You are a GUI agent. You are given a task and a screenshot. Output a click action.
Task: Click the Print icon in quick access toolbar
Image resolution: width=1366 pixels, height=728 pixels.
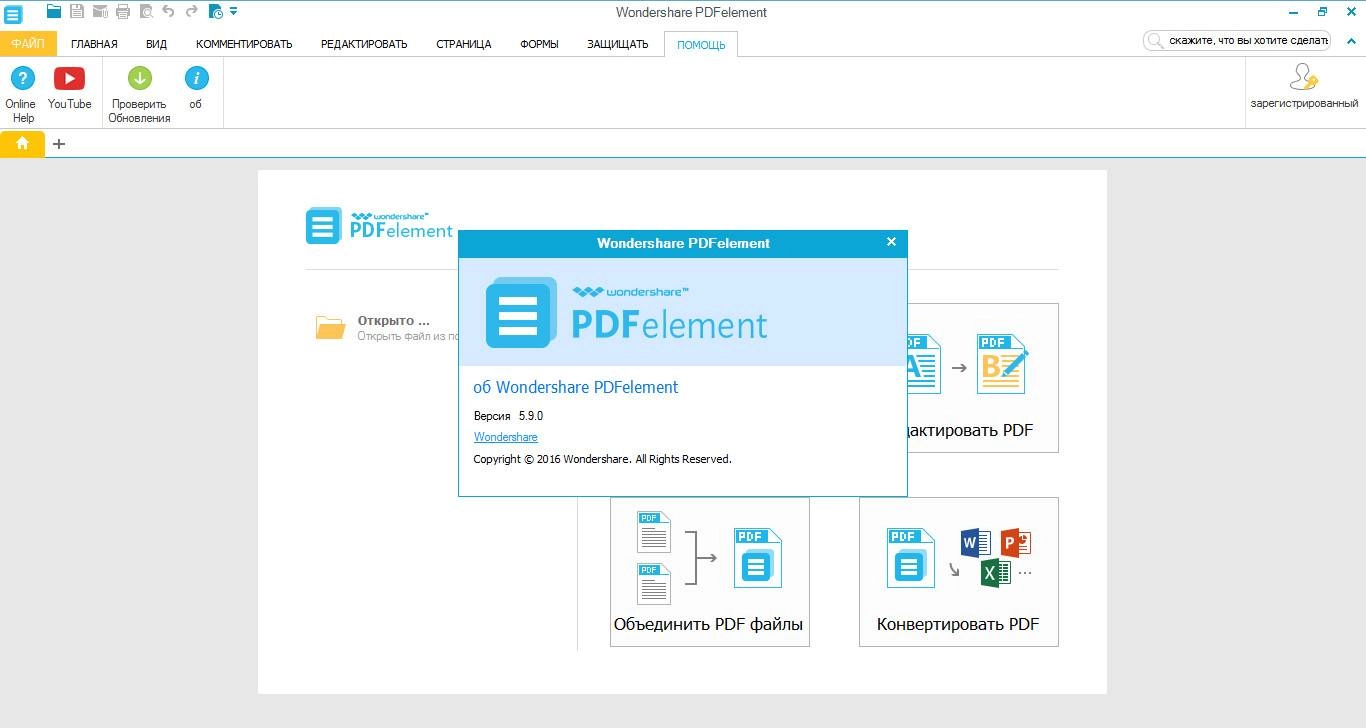[x=123, y=12]
